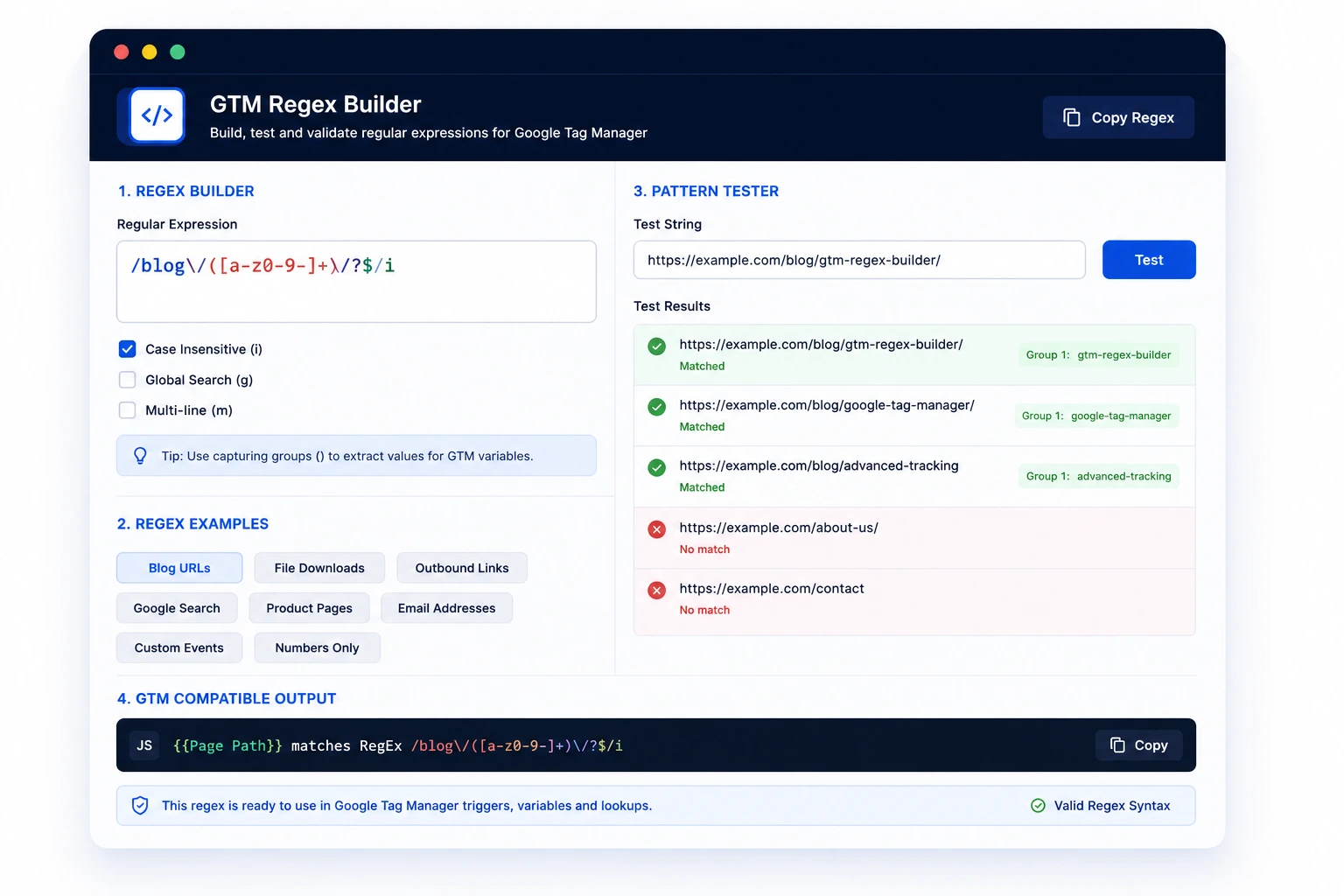Click the lightbulb tip icon

click(x=140, y=456)
